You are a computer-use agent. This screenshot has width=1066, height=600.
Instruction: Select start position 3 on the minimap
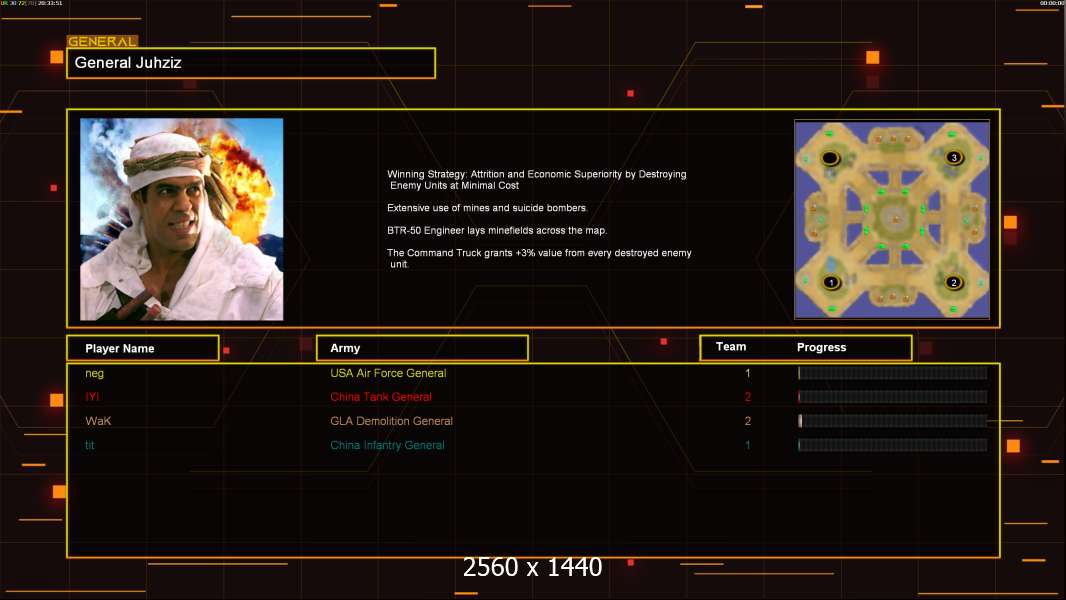954,158
